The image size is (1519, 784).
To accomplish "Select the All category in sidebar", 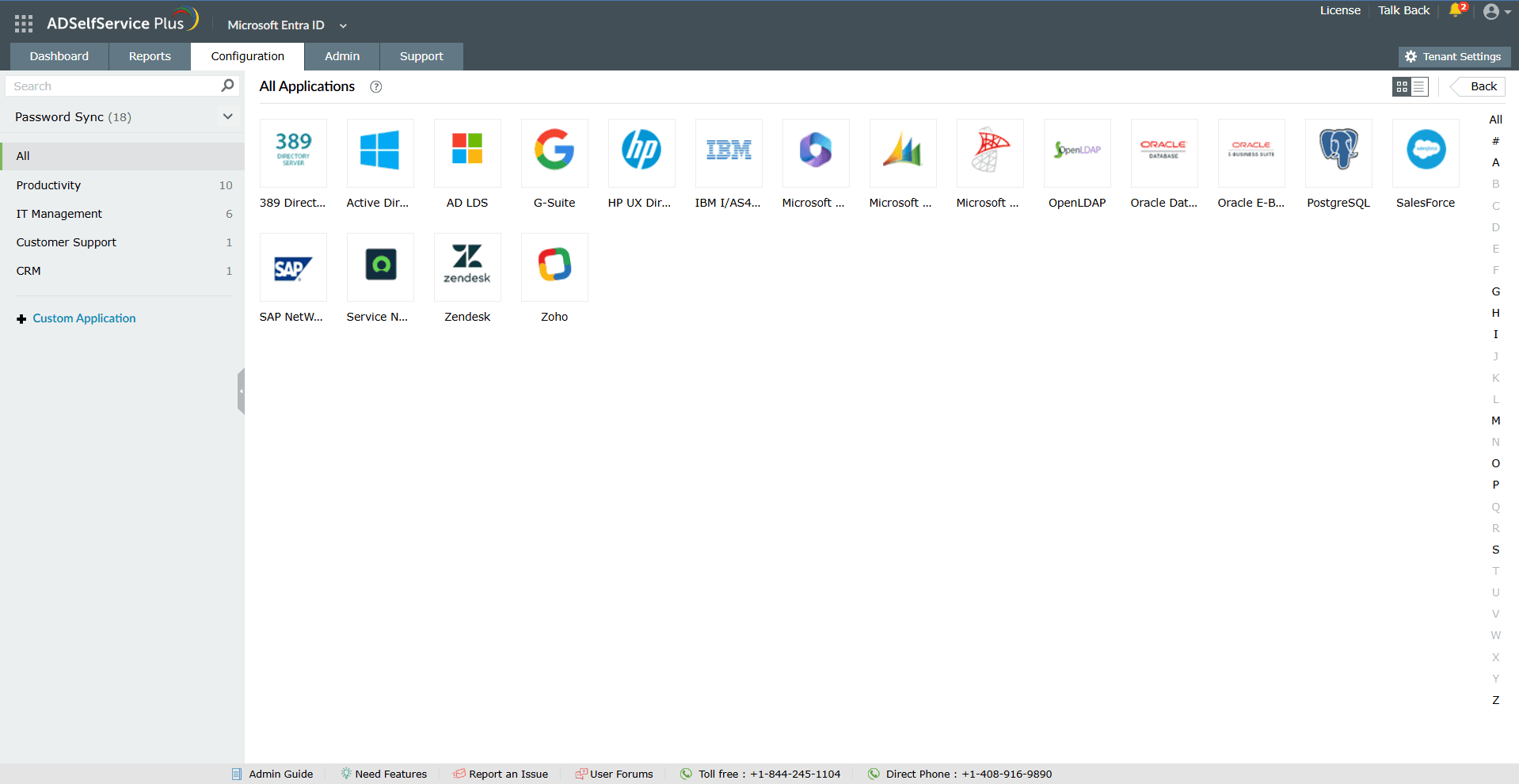I will pos(123,156).
